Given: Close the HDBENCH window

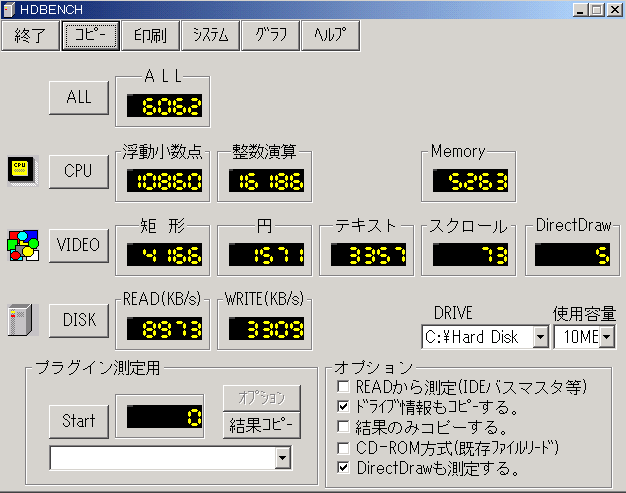Looking at the screenshot, I should 615,10.
